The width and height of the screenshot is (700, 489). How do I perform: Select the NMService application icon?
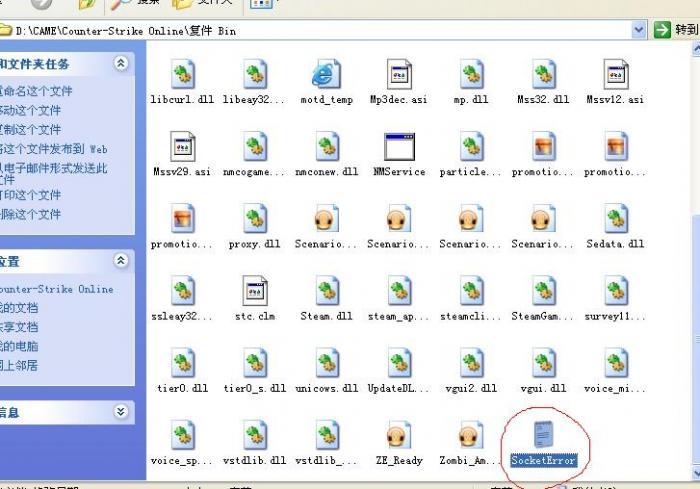tap(399, 146)
